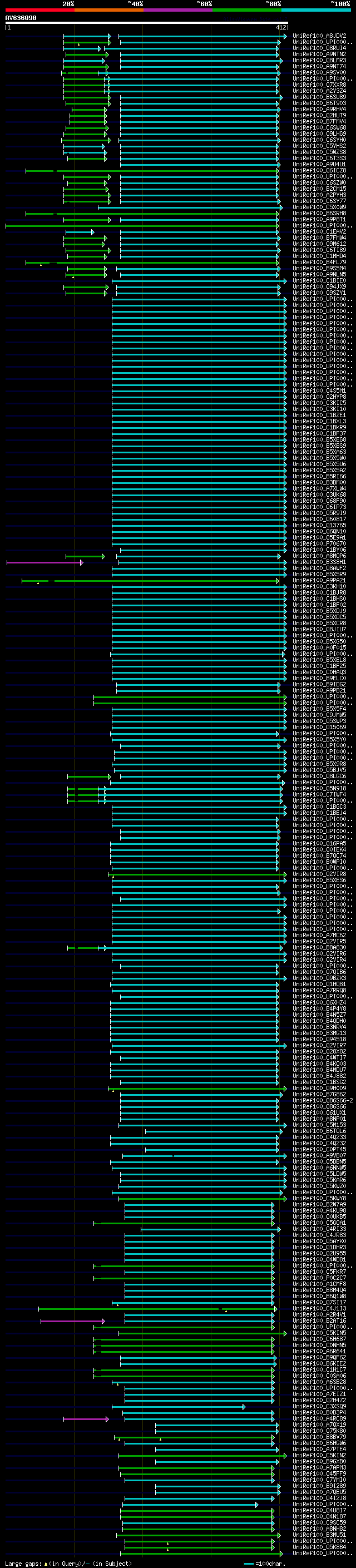Image resolution: width=356 pixels, height=1568 pixels.
Task: Select label UniRef100_C0HAQ3
Action: pyautogui.click(x=319, y=672)
